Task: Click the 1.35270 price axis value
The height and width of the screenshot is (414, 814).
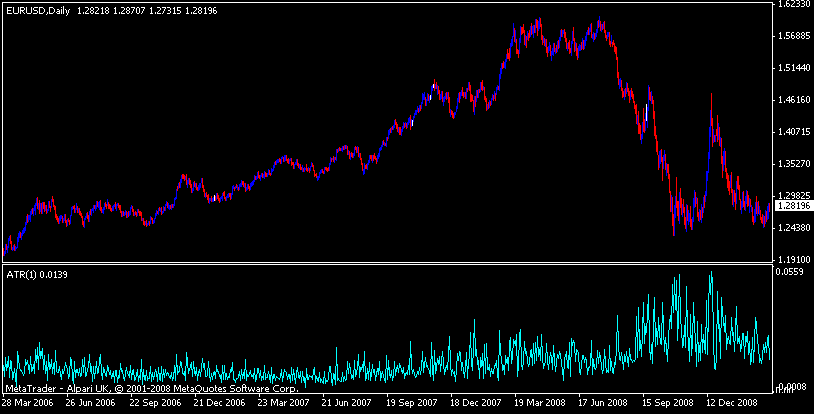Action: click(x=793, y=164)
